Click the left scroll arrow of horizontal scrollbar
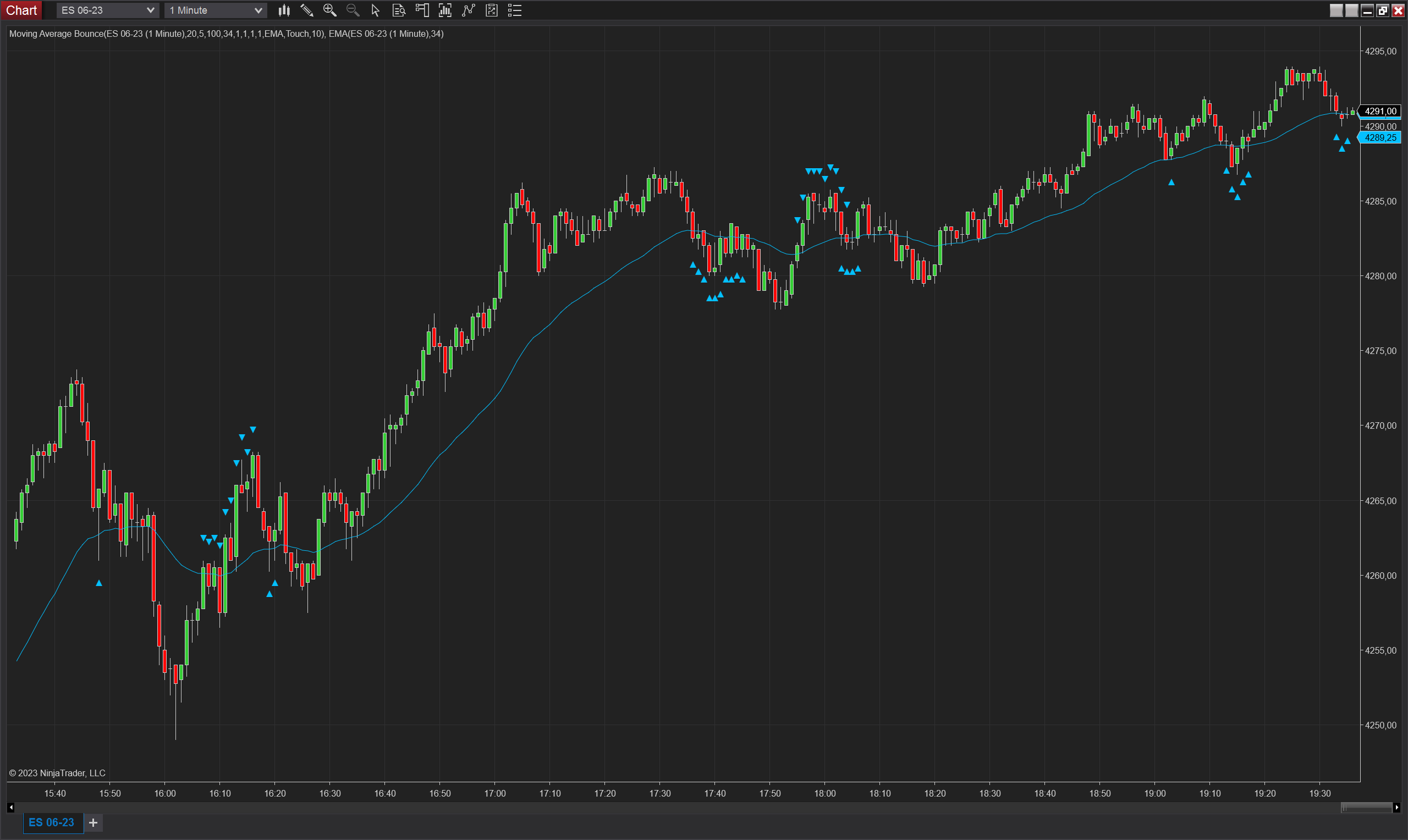1408x840 pixels. [x=10, y=808]
